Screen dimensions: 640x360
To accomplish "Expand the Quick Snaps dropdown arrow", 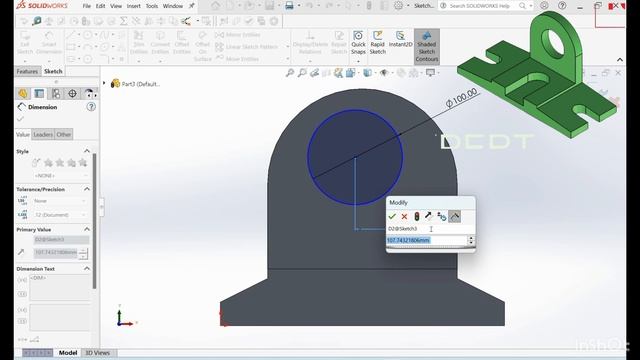I will click(x=358, y=61).
